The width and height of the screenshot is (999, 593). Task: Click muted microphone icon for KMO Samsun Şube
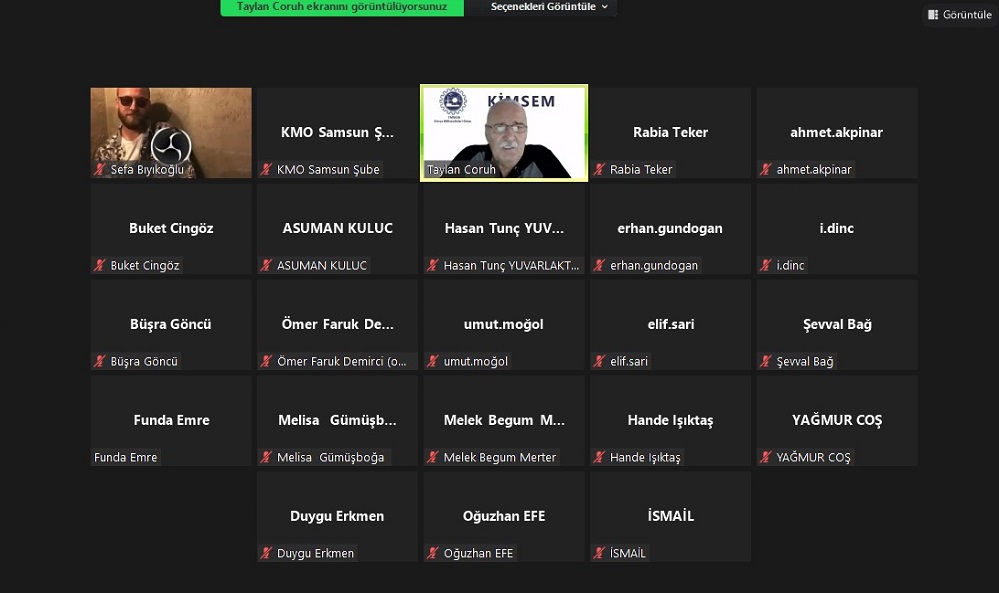266,170
